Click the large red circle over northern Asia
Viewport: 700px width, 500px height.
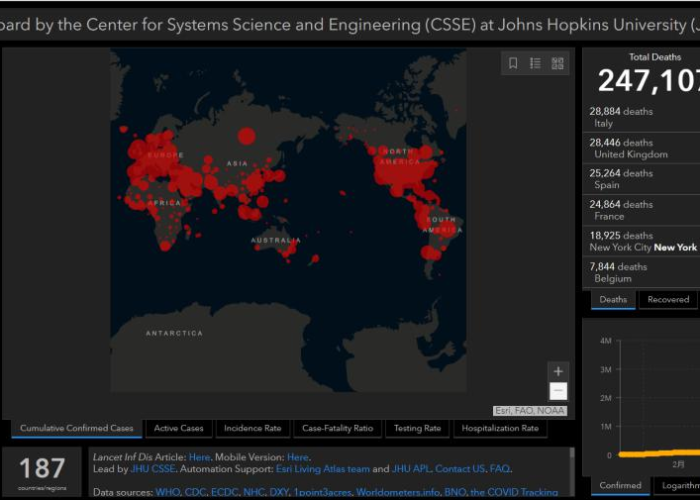(246, 136)
